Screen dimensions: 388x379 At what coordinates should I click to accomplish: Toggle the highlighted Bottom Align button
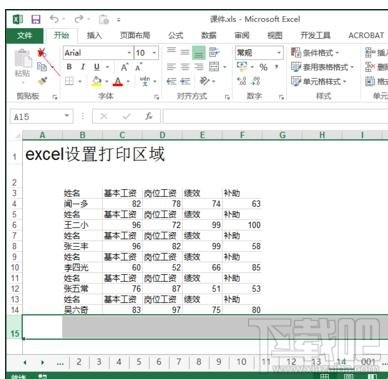(x=199, y=53)
